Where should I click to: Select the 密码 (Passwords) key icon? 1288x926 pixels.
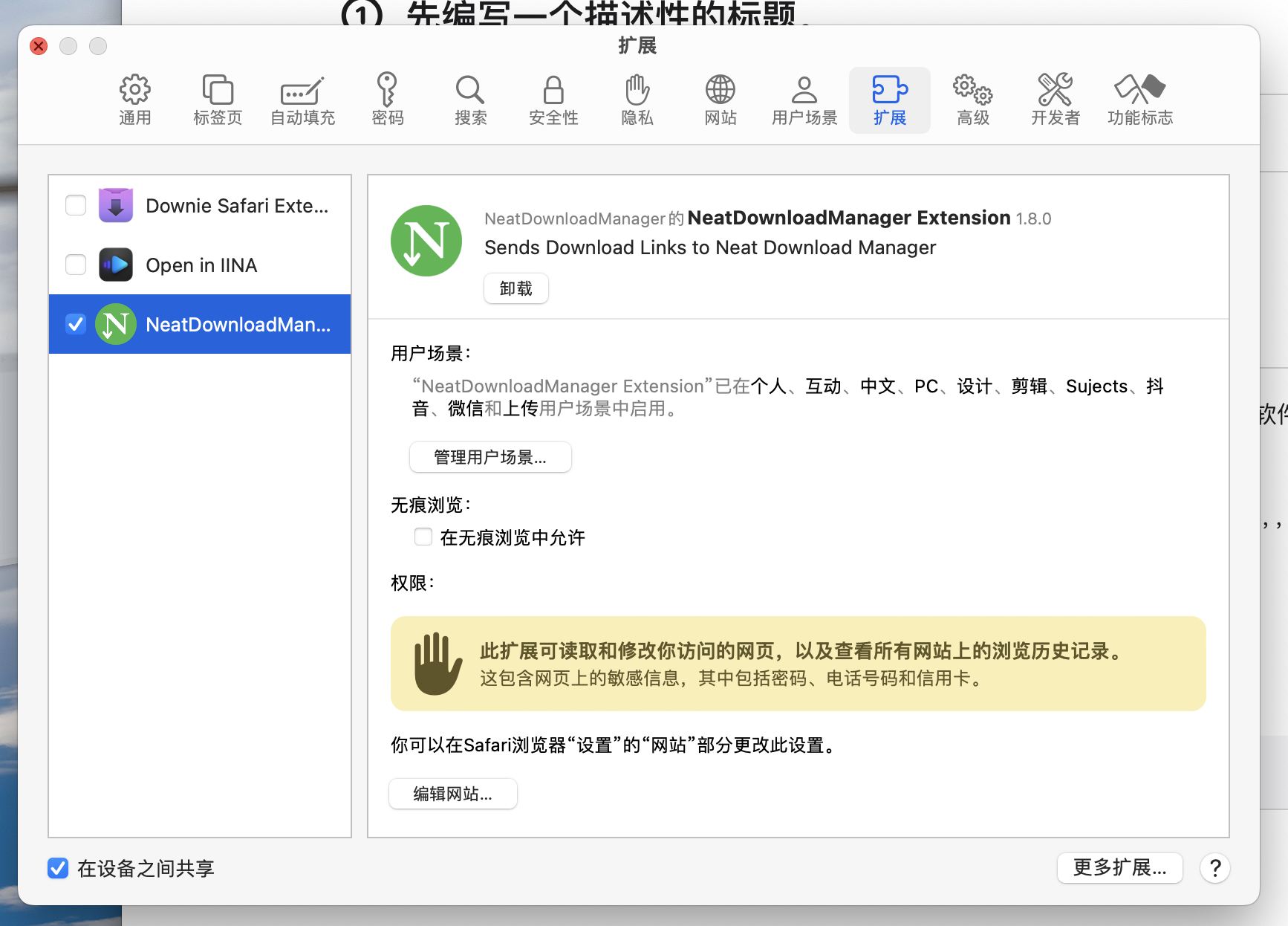[387, 100]
